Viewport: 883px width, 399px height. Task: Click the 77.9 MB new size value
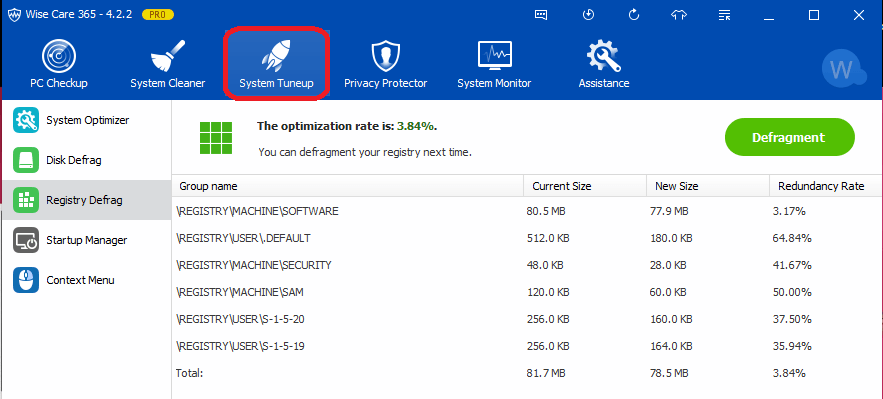click(x=669, y=212)
